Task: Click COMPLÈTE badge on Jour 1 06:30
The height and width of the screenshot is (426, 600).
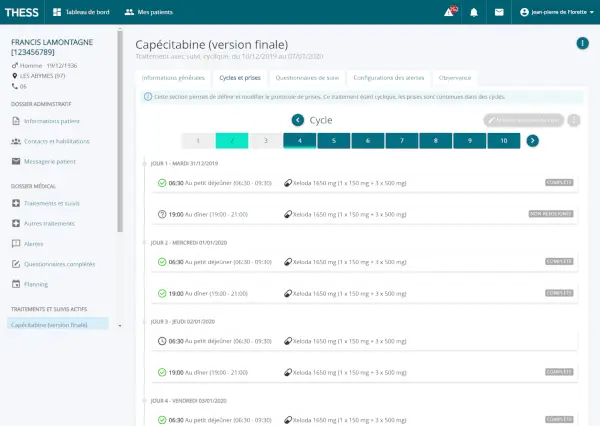Action: tap(559, 183)
